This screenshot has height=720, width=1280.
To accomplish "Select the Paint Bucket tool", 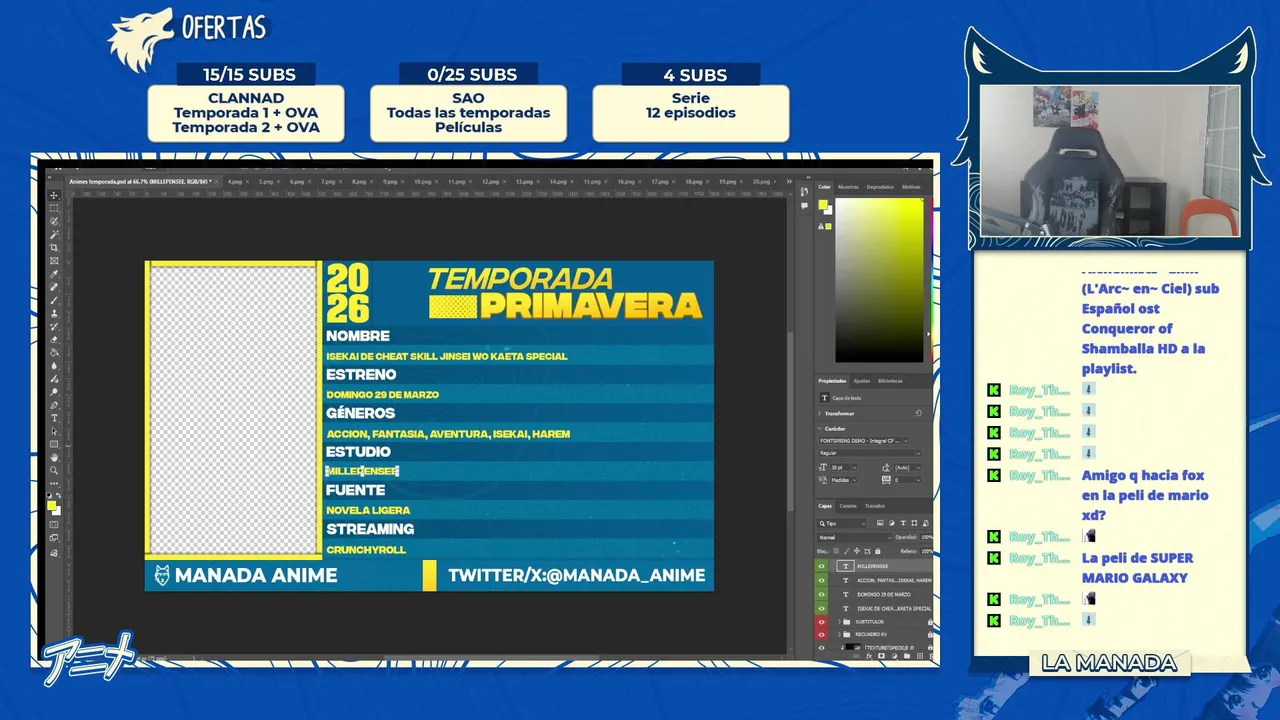I will click(54, 352).
